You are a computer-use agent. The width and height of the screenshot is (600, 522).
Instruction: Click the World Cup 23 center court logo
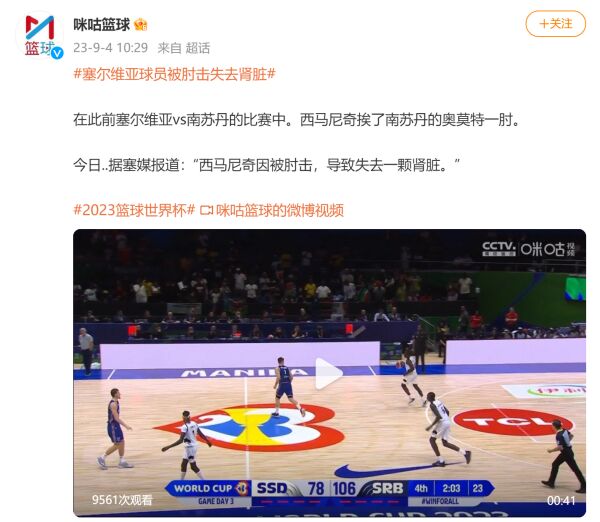pos(250,427)
